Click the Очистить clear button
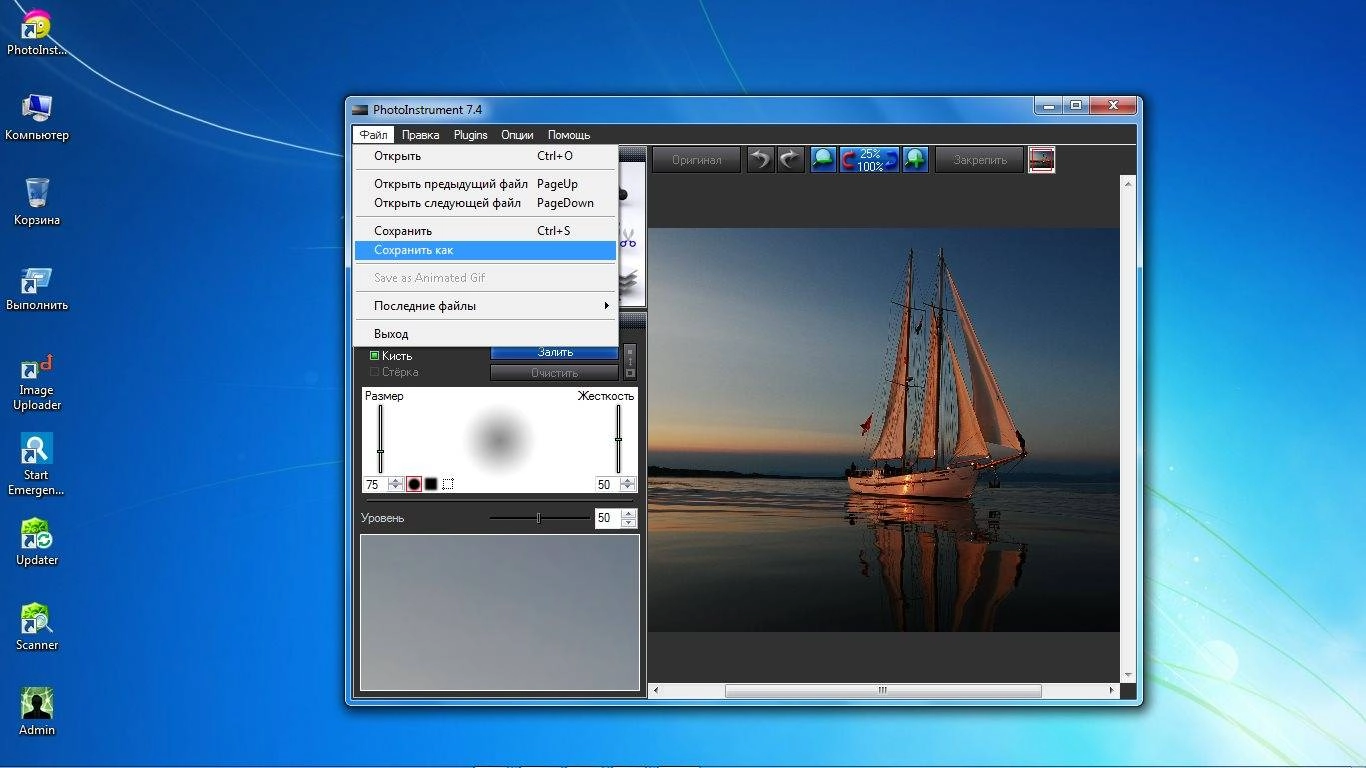This screenshot has width=1366, height=768. point(555,373)
